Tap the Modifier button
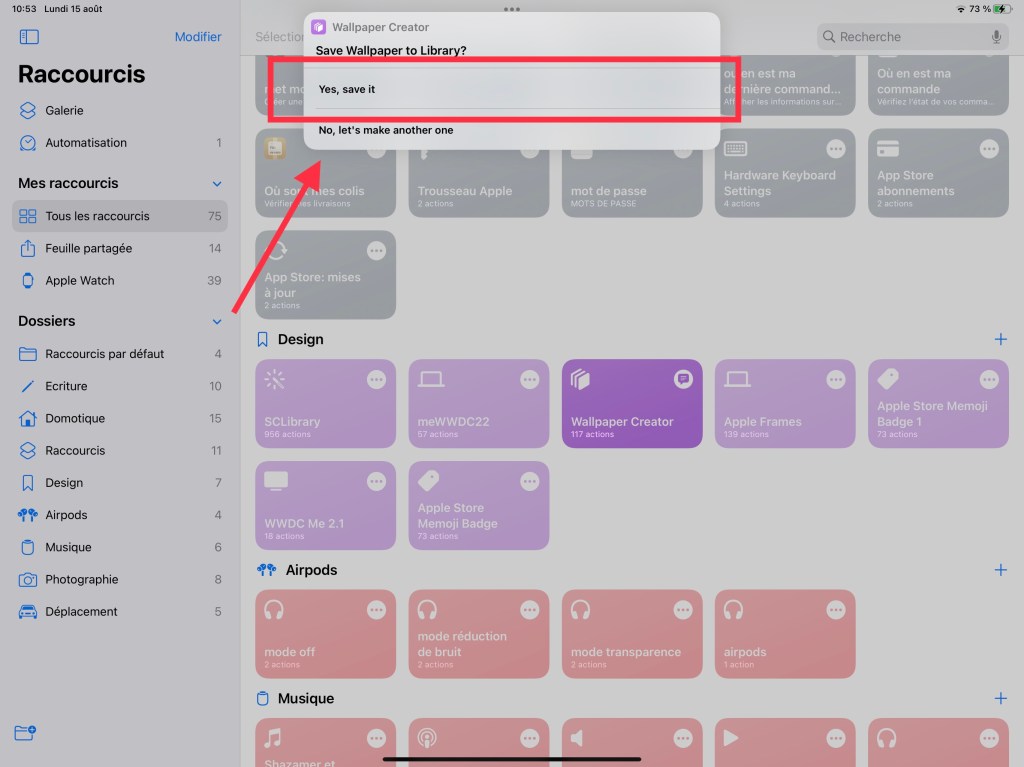1024x767 pixels. (x=198, y=37)
